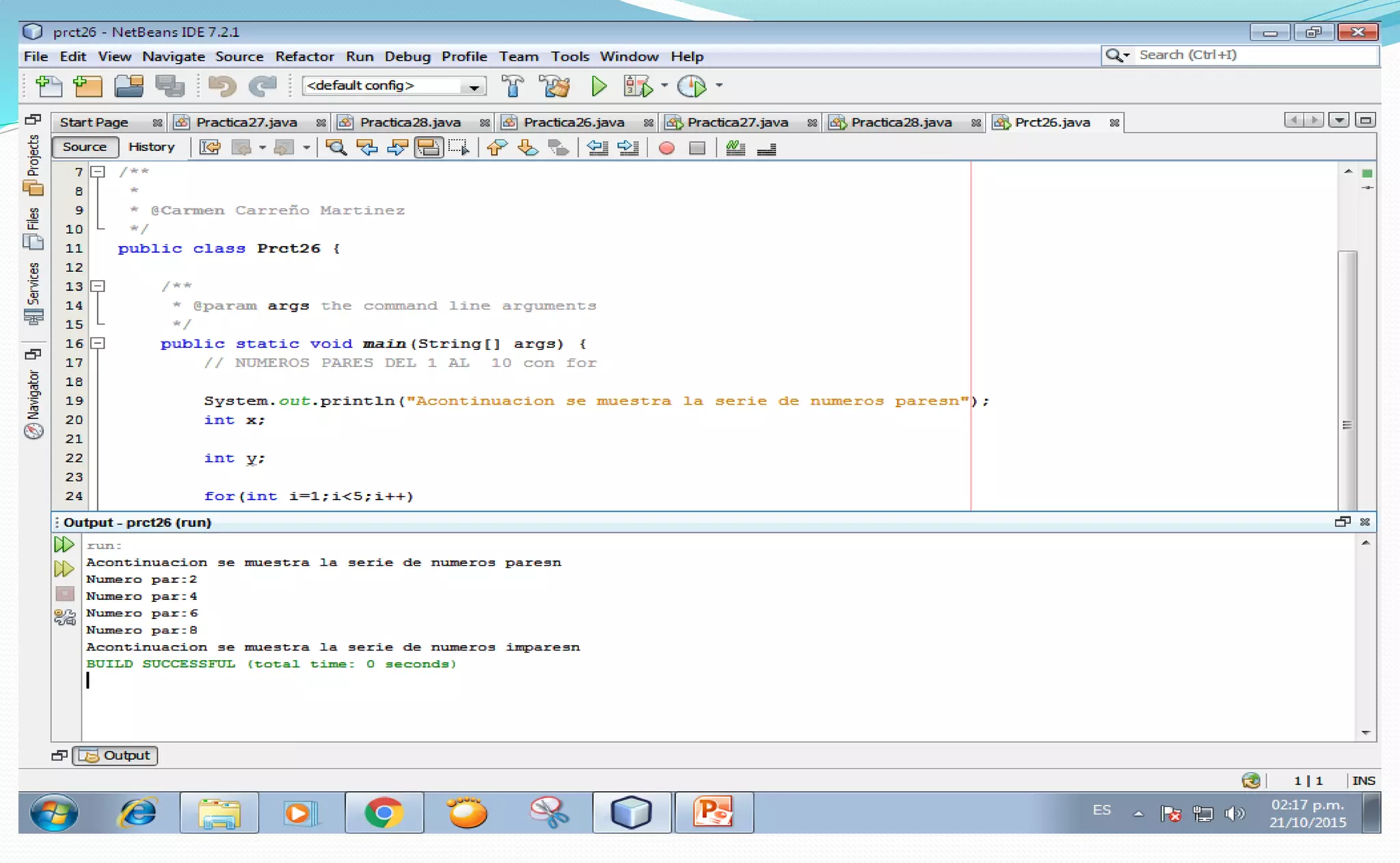Switch to History view toggle

coord(151,147)
